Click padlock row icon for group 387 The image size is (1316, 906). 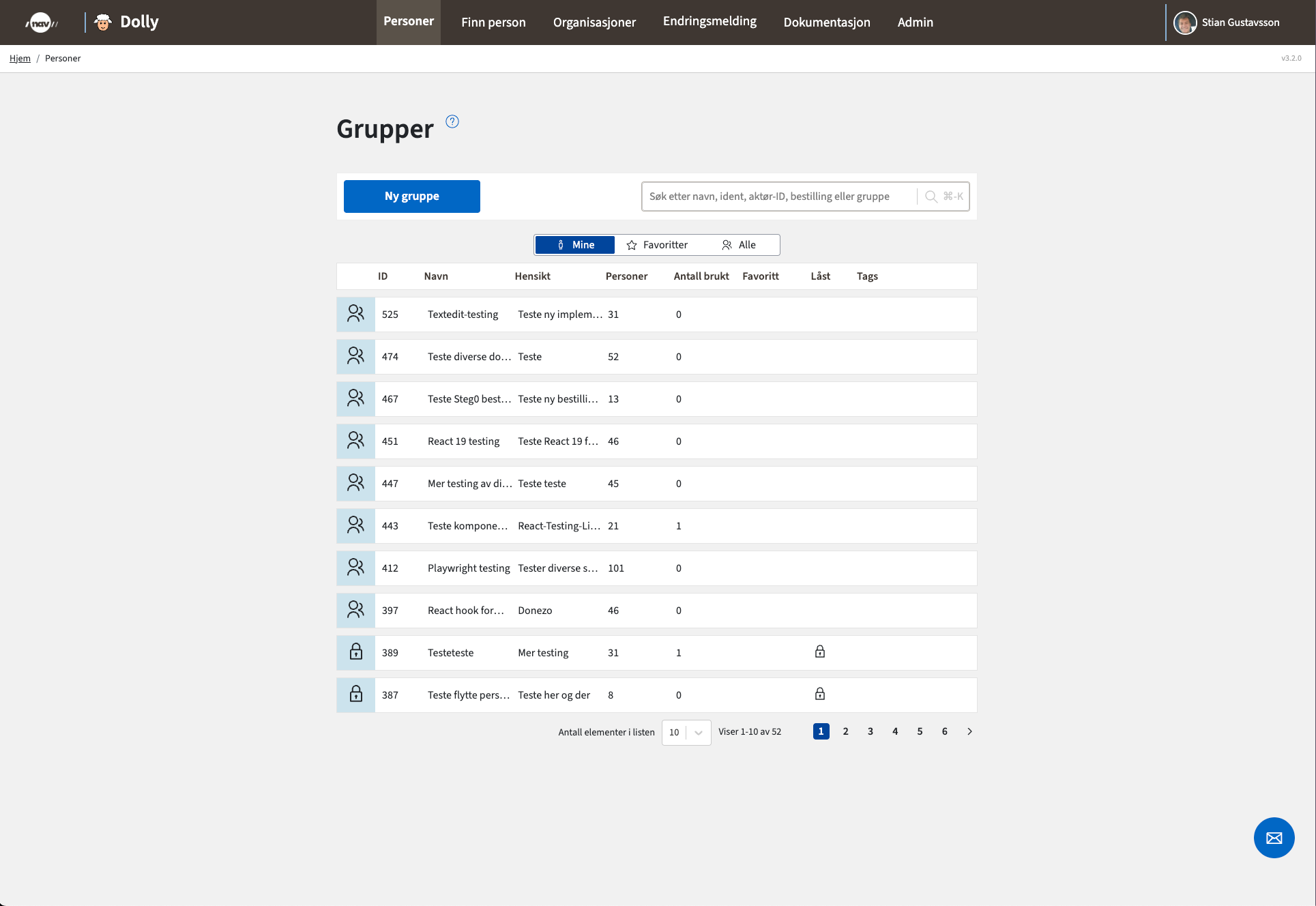click(355, 695)
